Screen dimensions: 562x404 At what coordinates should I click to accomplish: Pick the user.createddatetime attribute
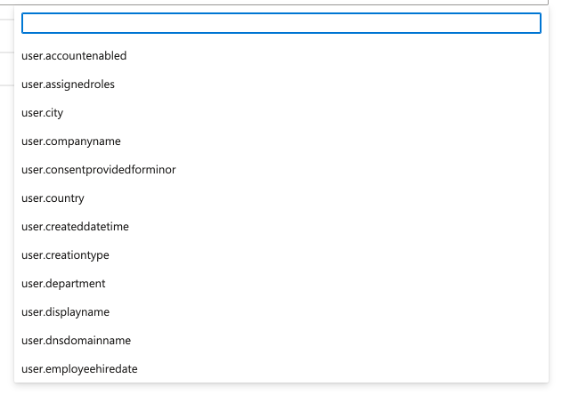click(x=281, y=227)
